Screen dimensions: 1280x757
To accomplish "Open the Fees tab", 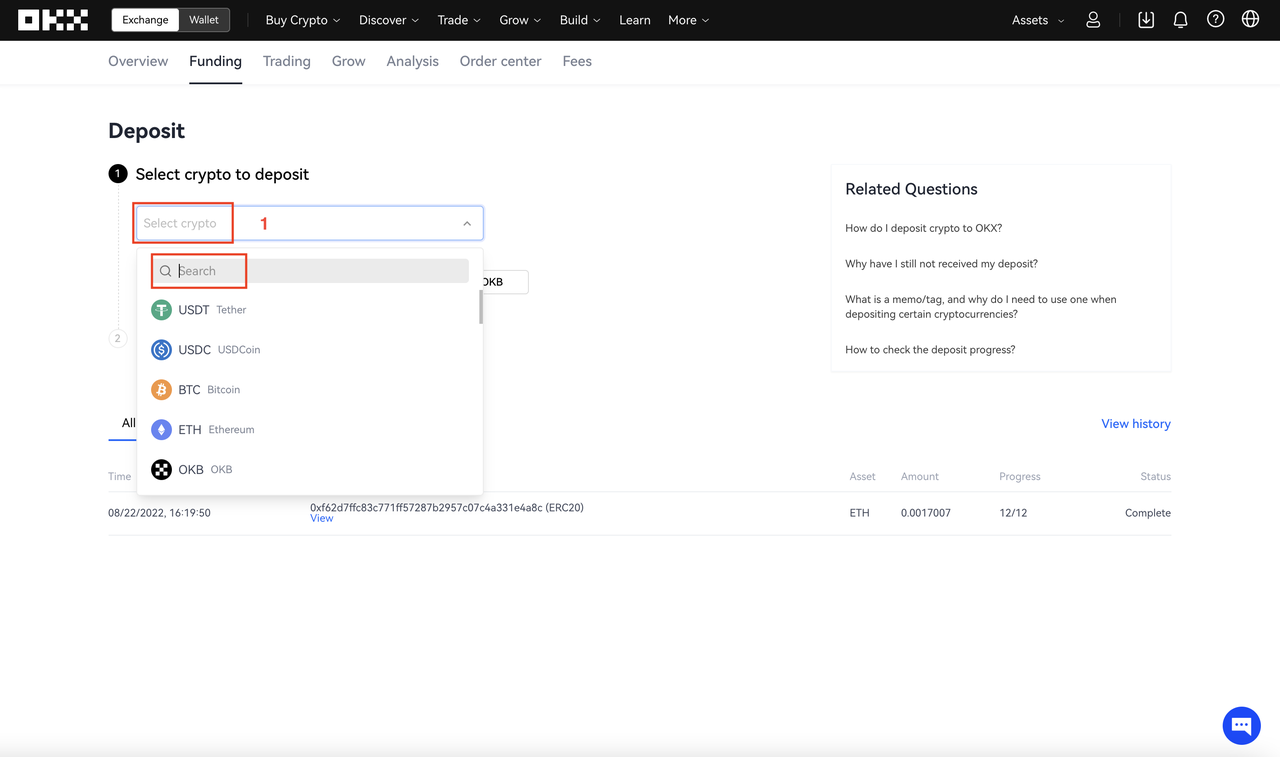I will [577, 61].
